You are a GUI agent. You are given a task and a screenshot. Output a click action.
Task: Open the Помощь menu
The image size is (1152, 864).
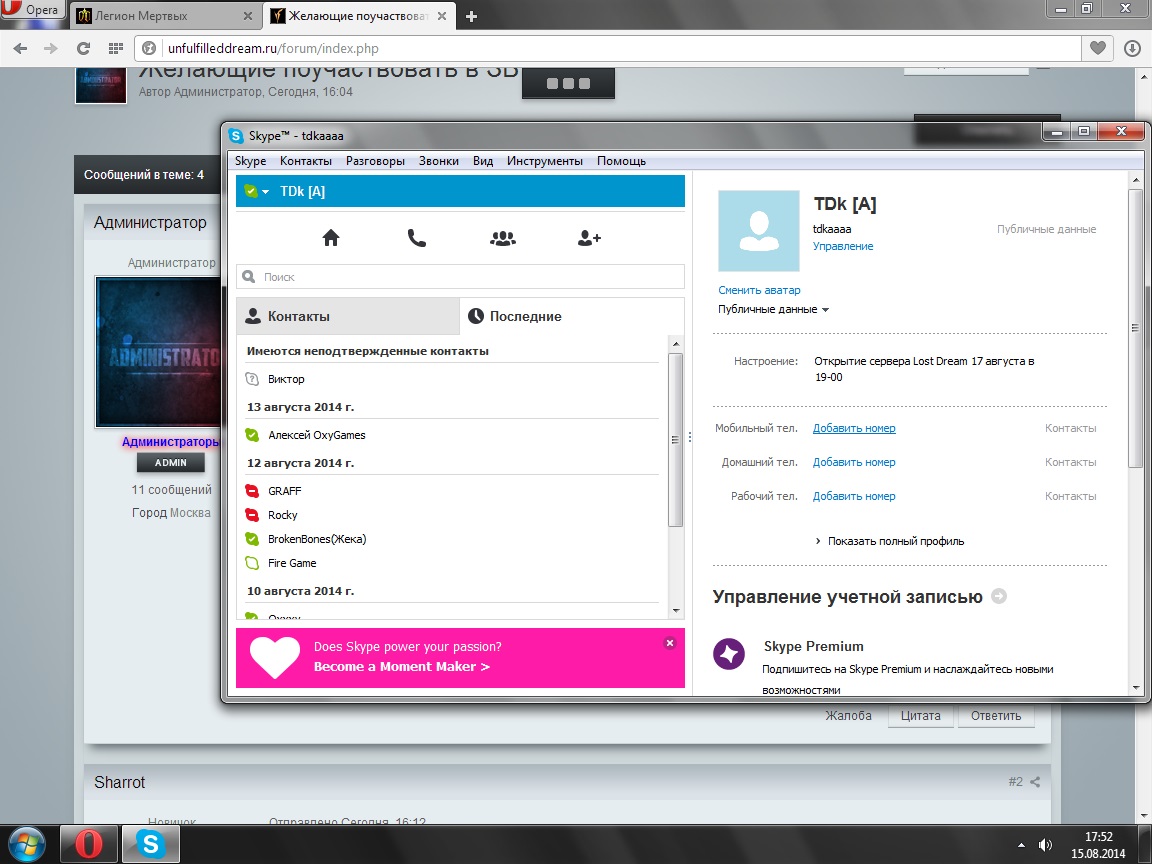pyautogui.click(x=622, y=161)
